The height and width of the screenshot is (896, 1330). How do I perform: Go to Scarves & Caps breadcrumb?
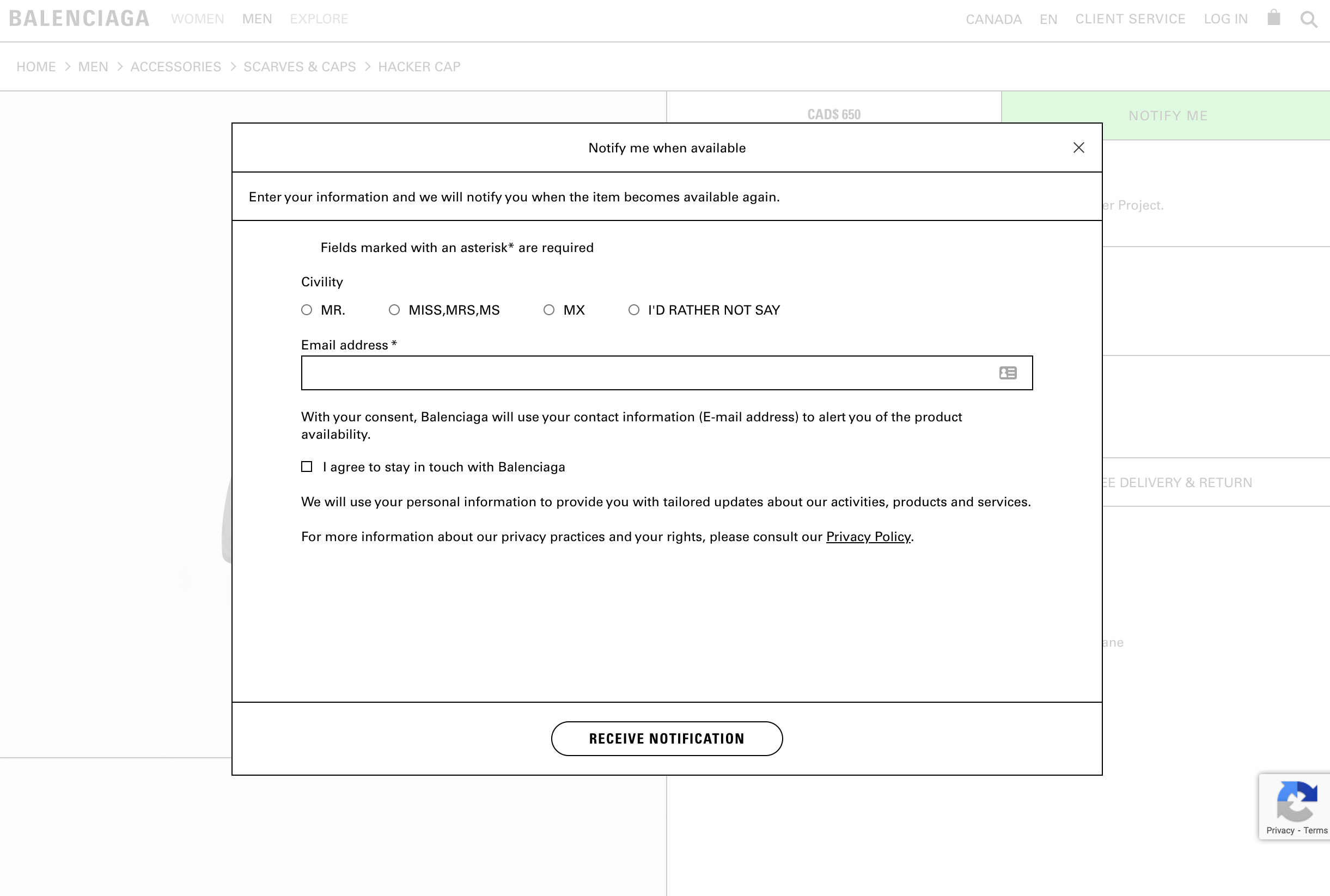click(300, 67)
